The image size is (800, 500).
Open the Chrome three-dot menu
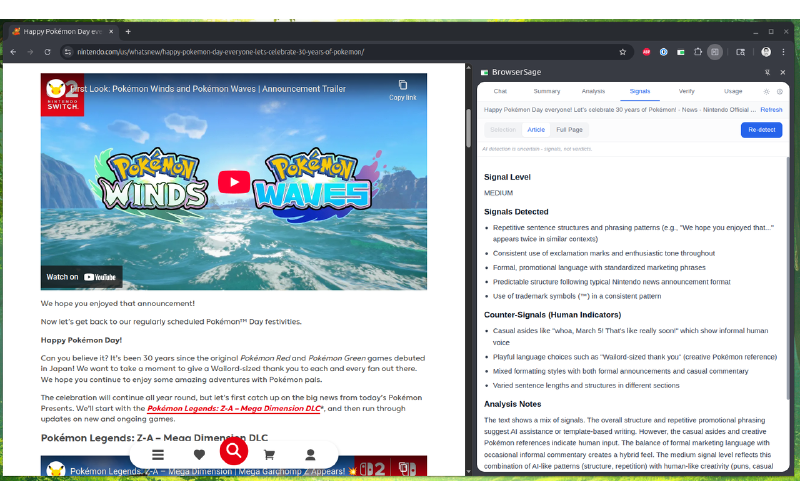tap(783, 52)
